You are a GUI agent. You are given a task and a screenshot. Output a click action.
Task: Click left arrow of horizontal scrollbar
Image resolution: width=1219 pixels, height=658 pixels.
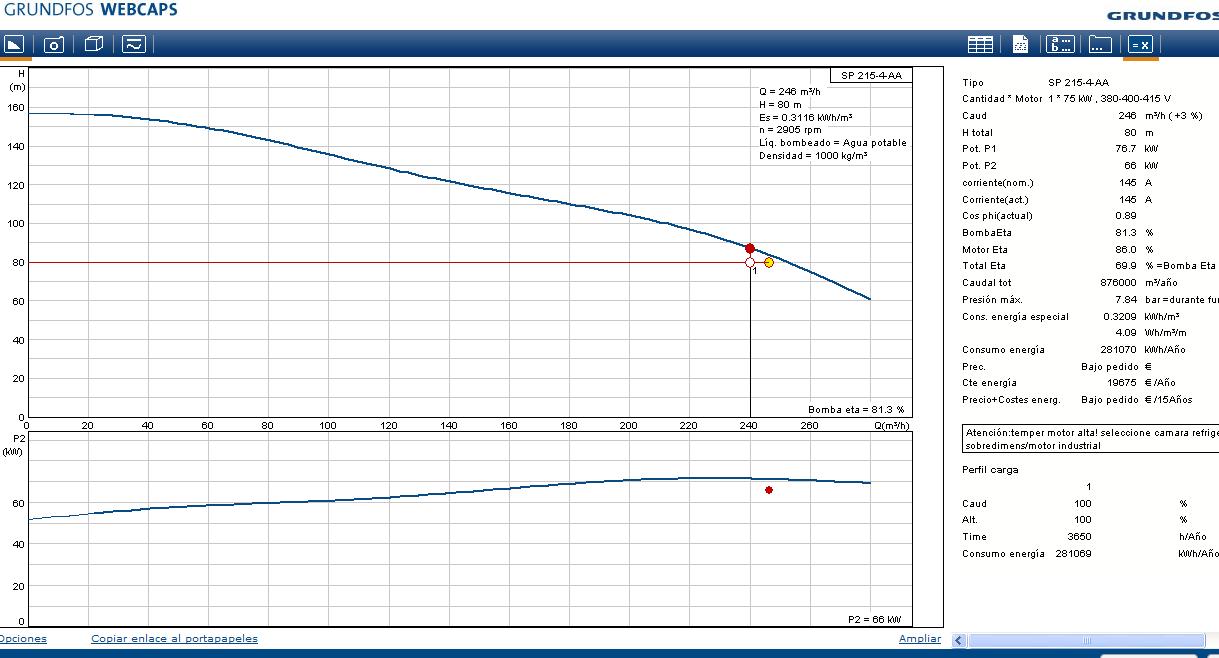959,640
